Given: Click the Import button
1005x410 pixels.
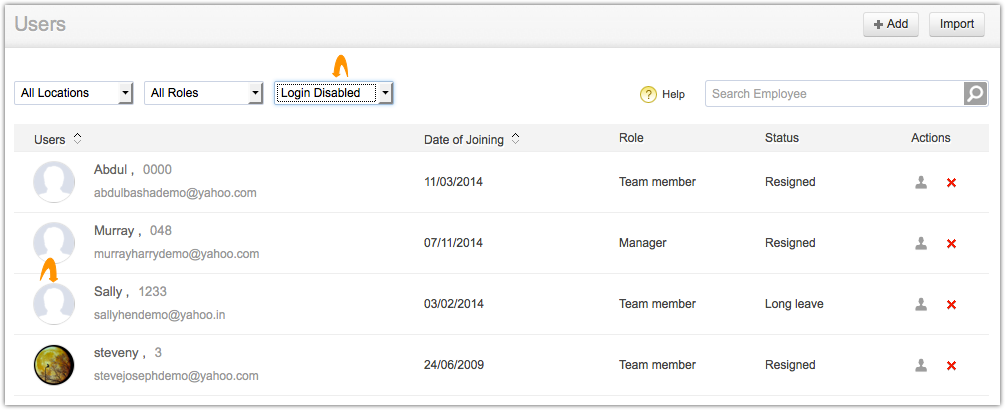Looking at the screenshot, I should coord(956,24).
